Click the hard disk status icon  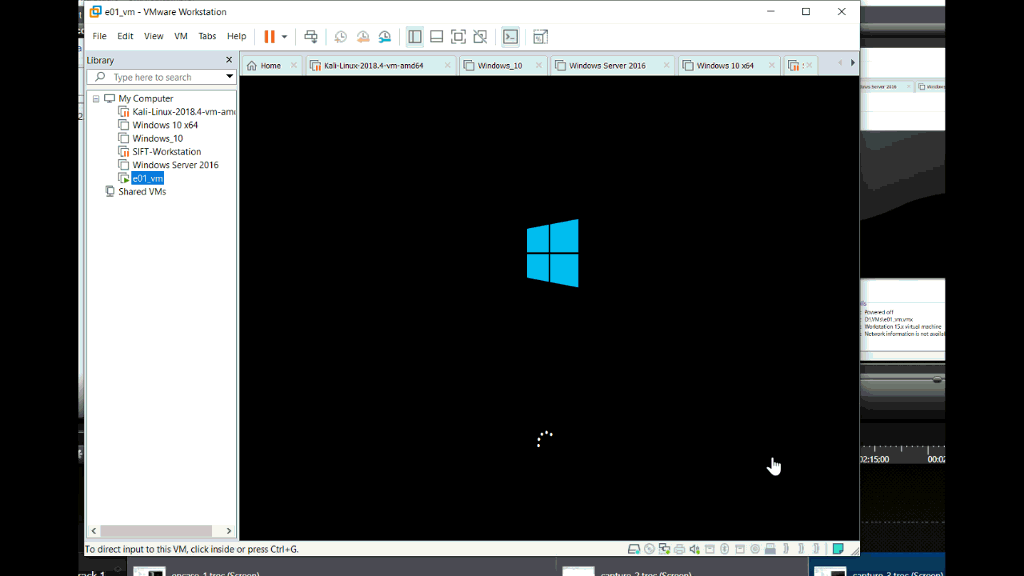point(634,549)
